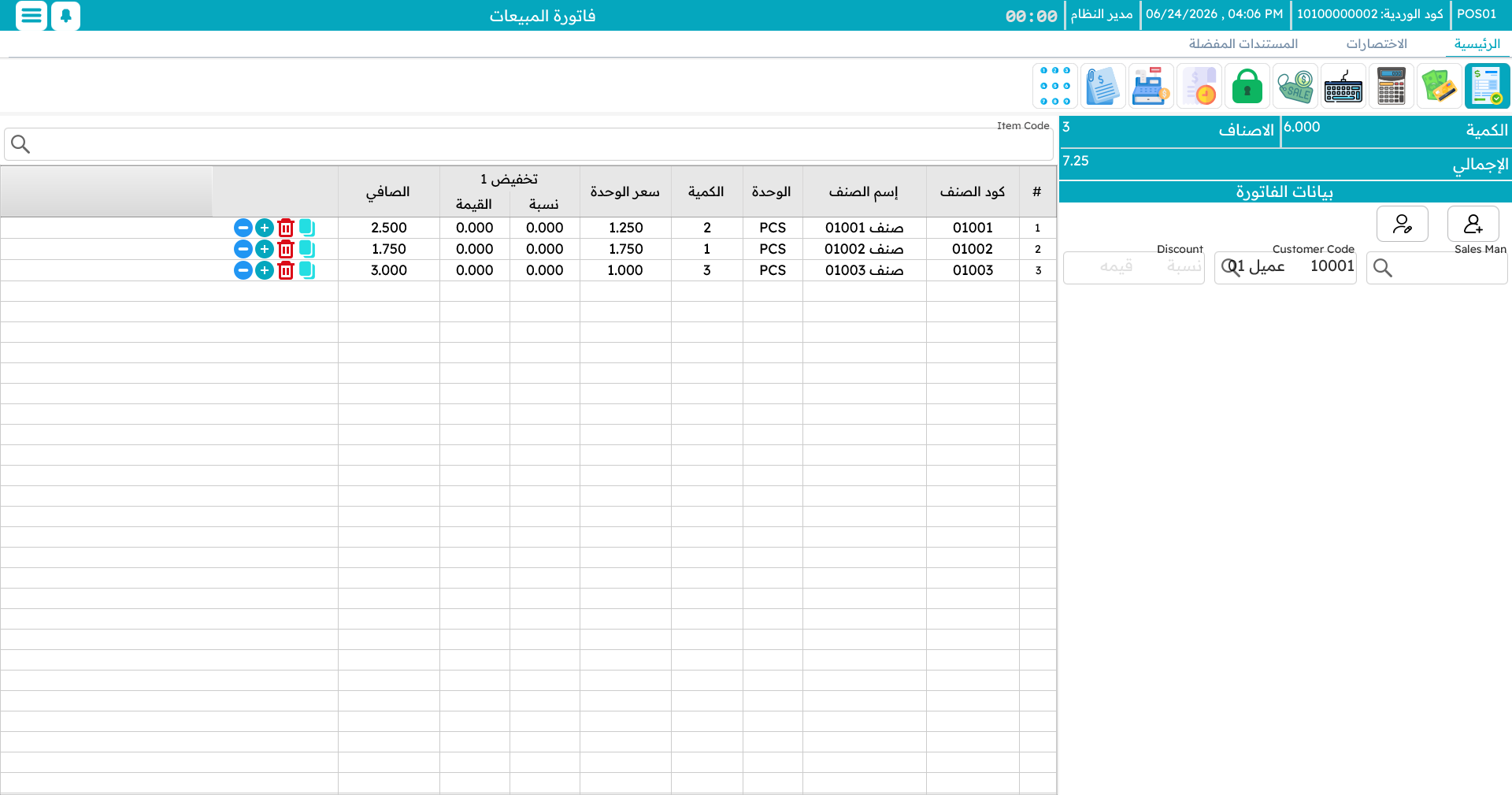Open the numeric keypad grid icon
1512x795 pixels.
(1055, 86)
